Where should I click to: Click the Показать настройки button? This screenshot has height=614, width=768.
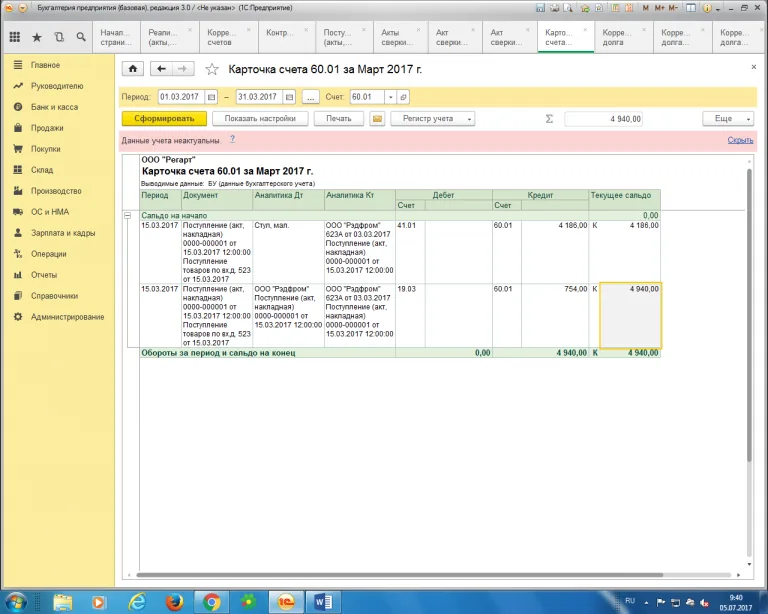260,118
